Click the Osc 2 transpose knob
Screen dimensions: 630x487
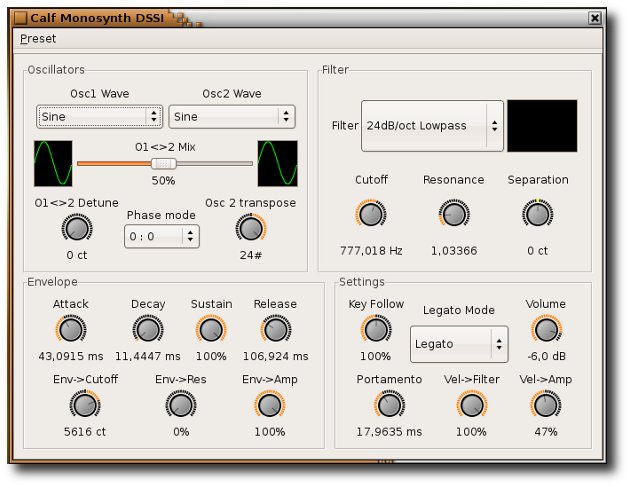tap(251, 229)
